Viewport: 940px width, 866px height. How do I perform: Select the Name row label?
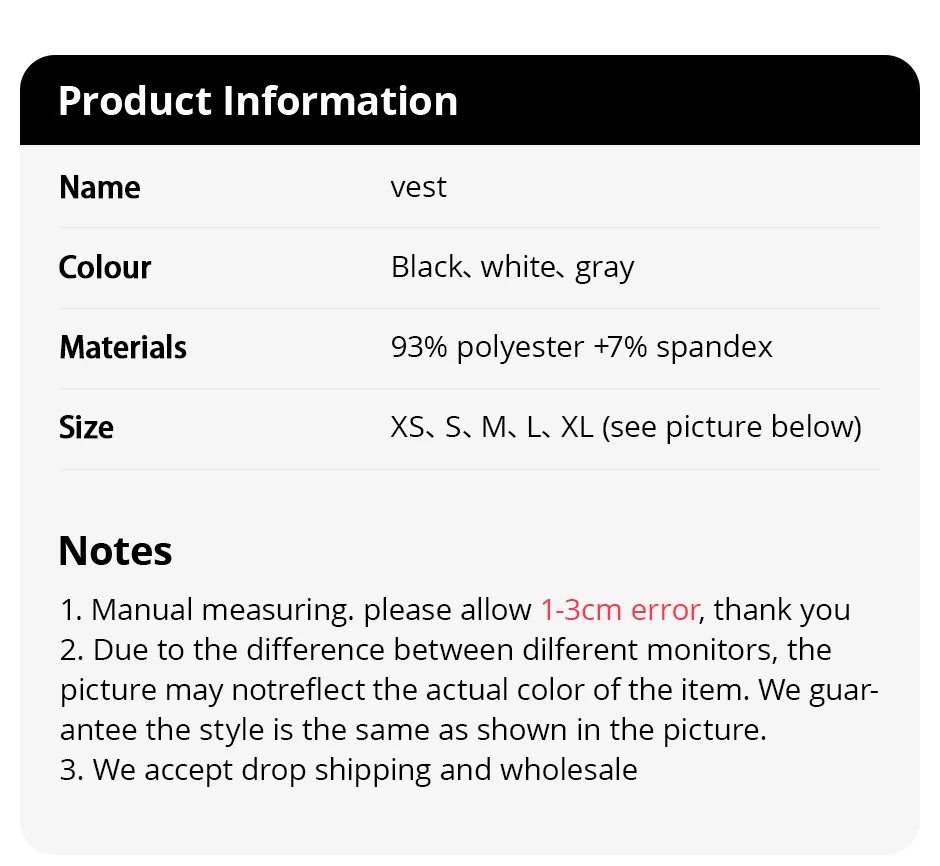tap(100, 188)
